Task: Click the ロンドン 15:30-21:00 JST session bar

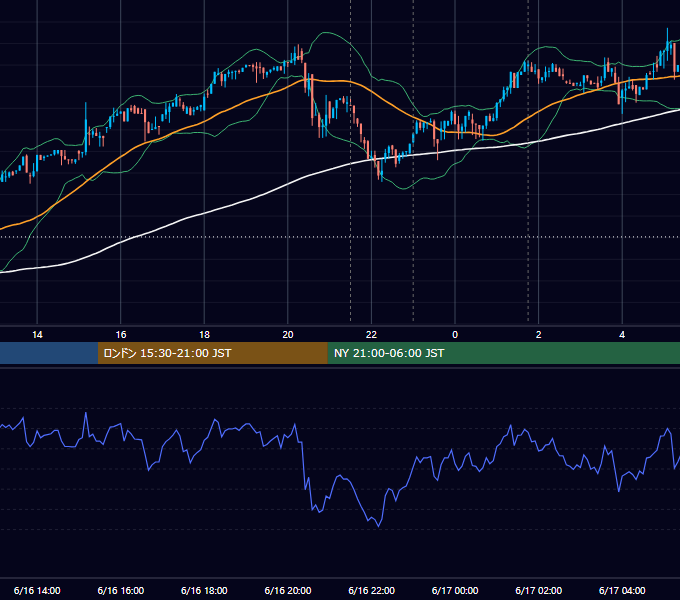Action: (x=212, y=353)
